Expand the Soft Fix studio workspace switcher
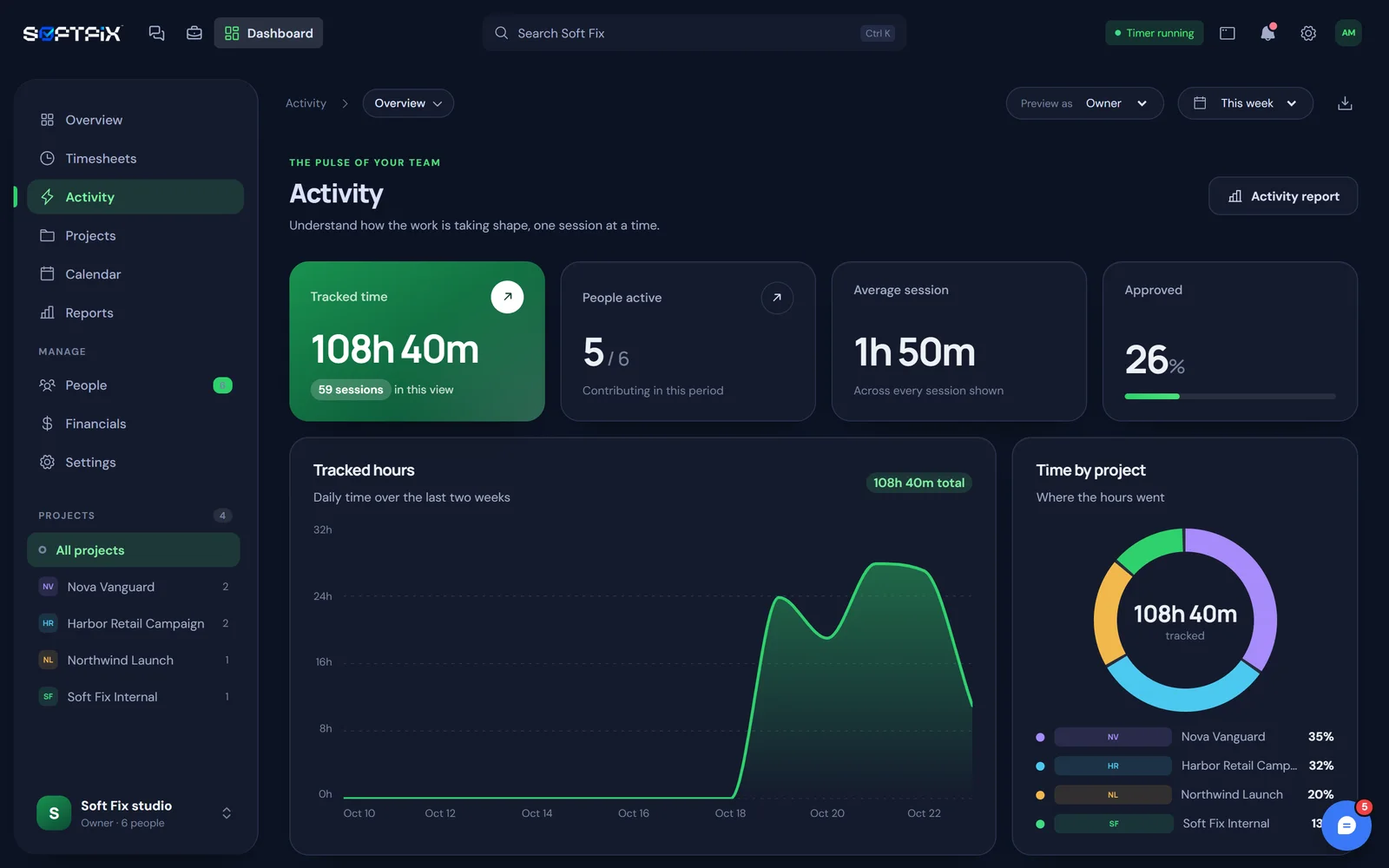This screenshot has height=868, width=1389. pyautogui.click(x=227, y=813)
